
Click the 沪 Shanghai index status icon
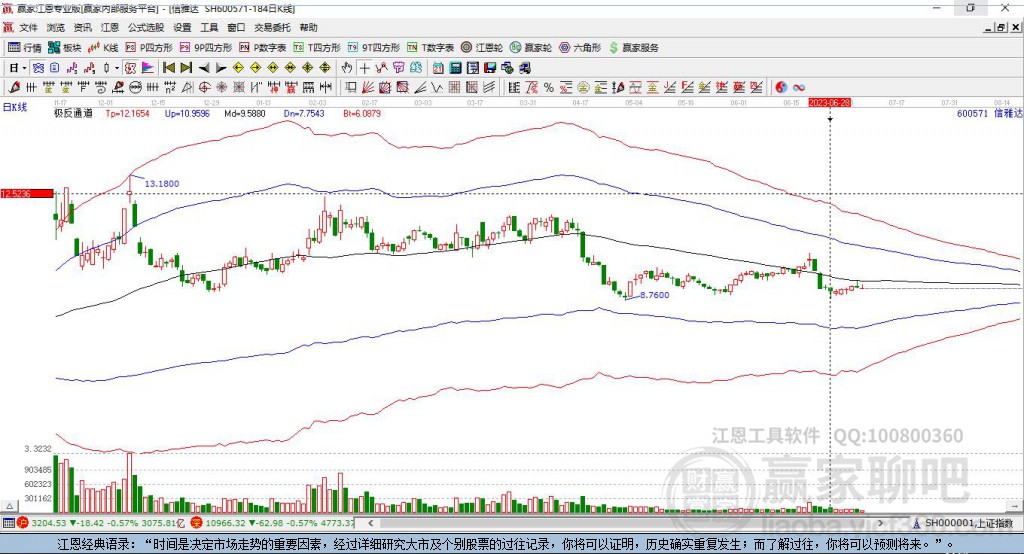click(x=23, y=523)
